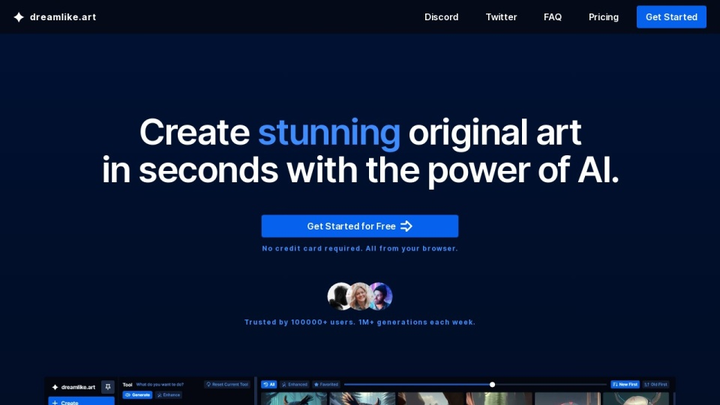Toggle the Favorited filter in preview

coord(326,384)
